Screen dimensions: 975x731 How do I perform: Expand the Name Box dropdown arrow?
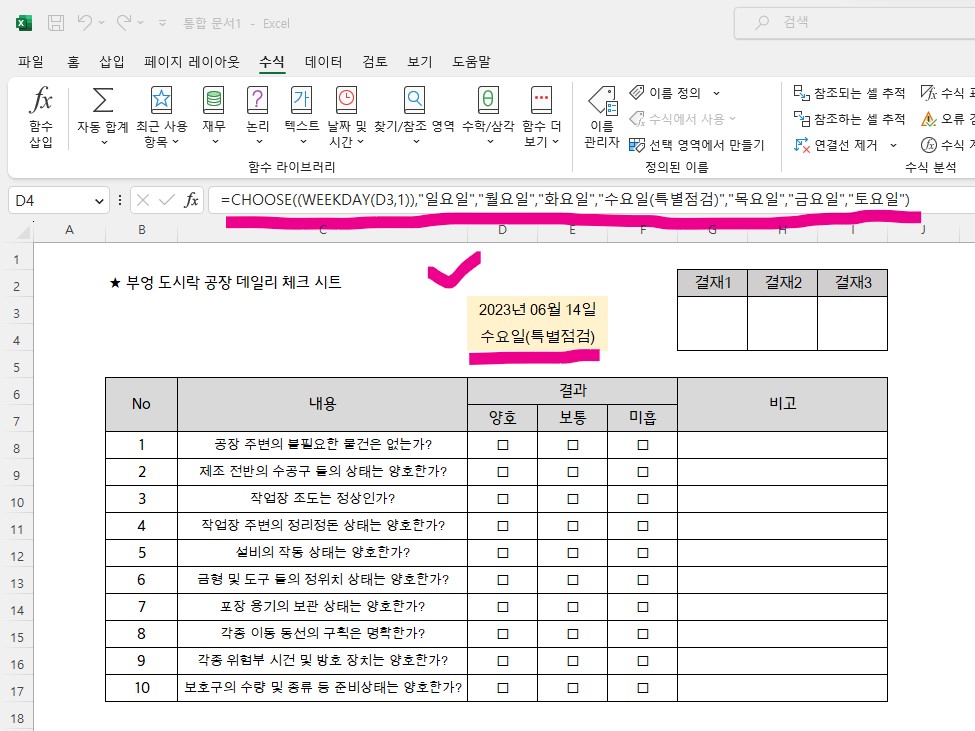click(98, 201)
